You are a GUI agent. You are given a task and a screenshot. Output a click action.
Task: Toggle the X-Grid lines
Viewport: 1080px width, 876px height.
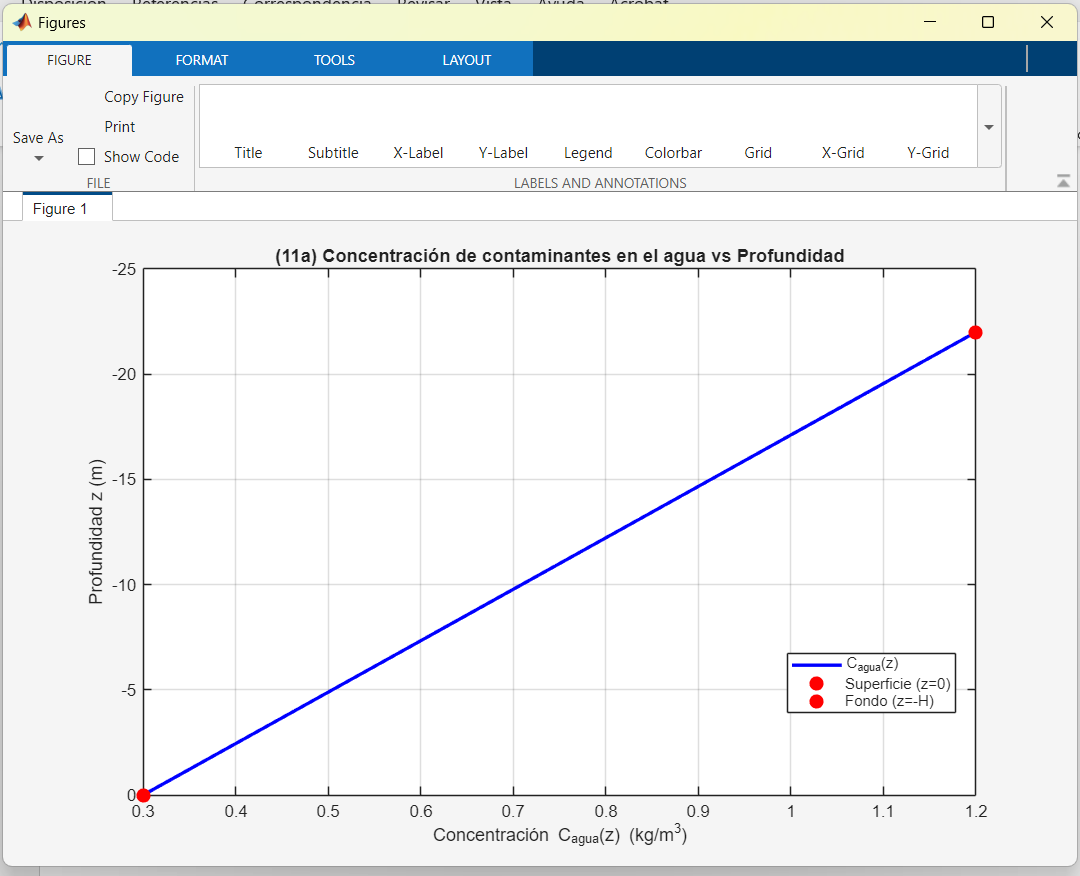(x=843, y=152)
